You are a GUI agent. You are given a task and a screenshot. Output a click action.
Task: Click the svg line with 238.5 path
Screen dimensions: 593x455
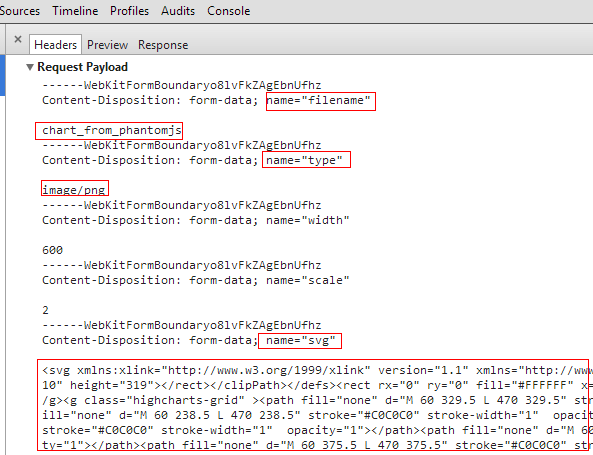[317, 415]
